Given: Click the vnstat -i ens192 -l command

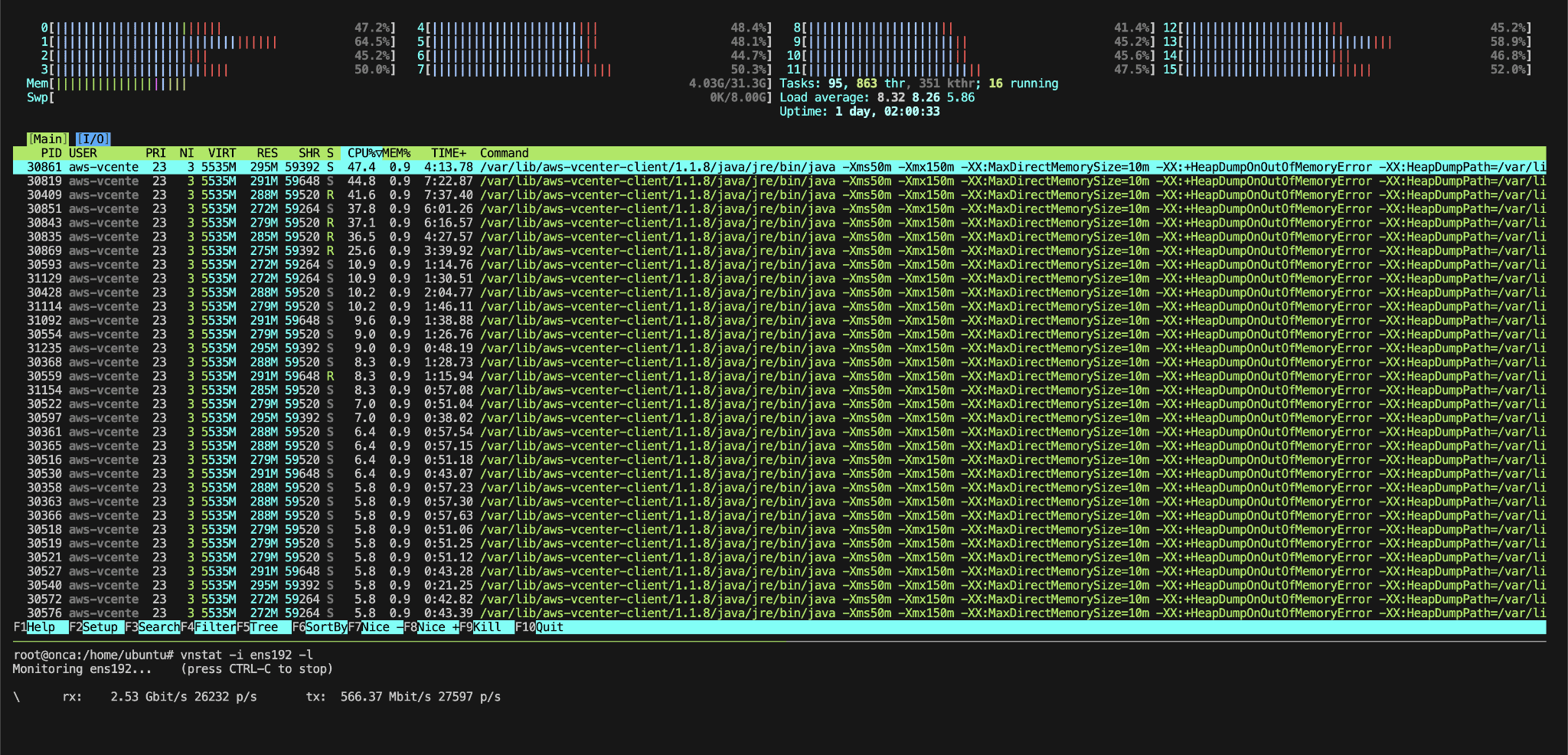Looking at the screenshot, I should click(x=247, y=655).
